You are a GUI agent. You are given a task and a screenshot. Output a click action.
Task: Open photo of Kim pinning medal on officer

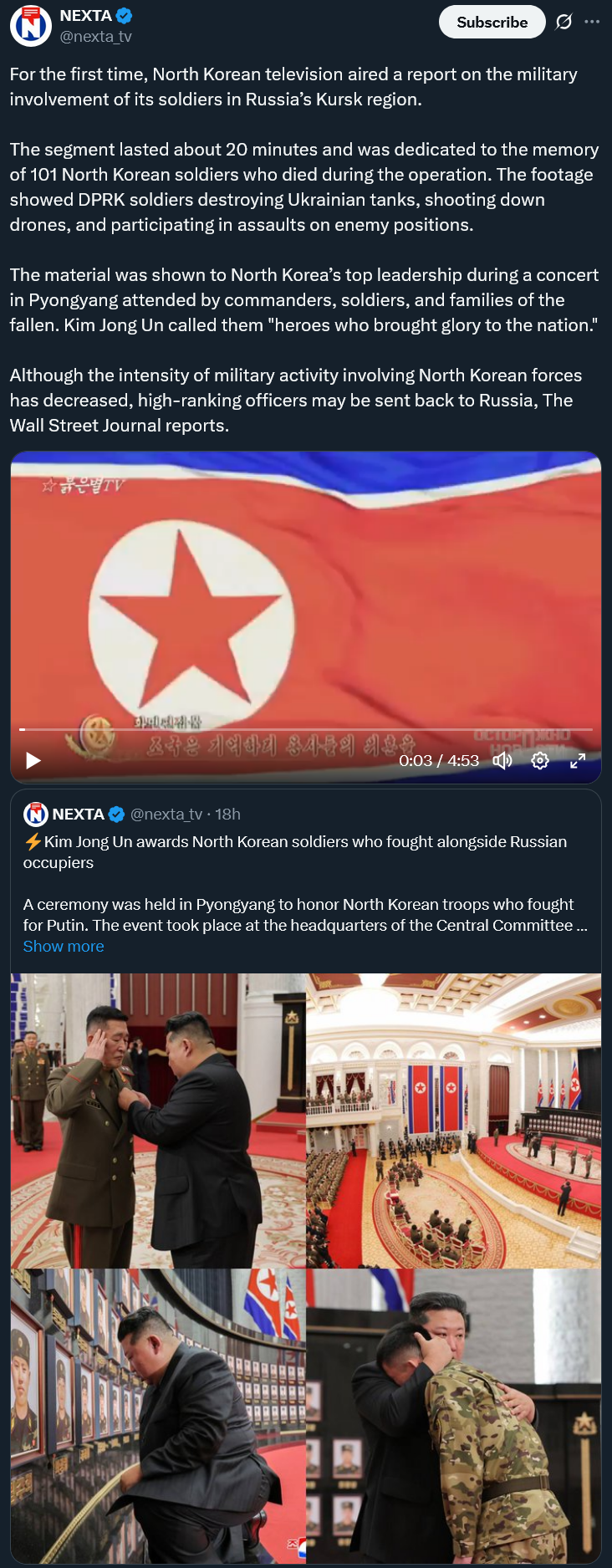click(x=158, y=1120)
